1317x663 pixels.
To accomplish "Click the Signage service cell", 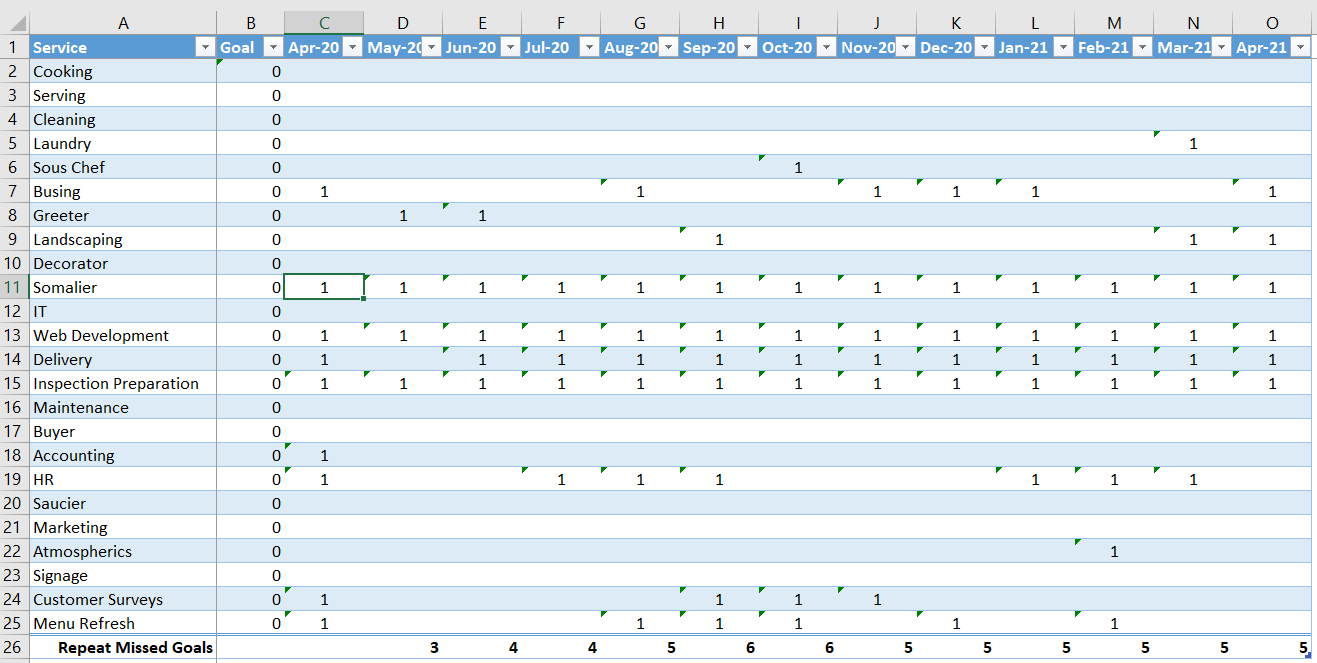I will 123,575.
